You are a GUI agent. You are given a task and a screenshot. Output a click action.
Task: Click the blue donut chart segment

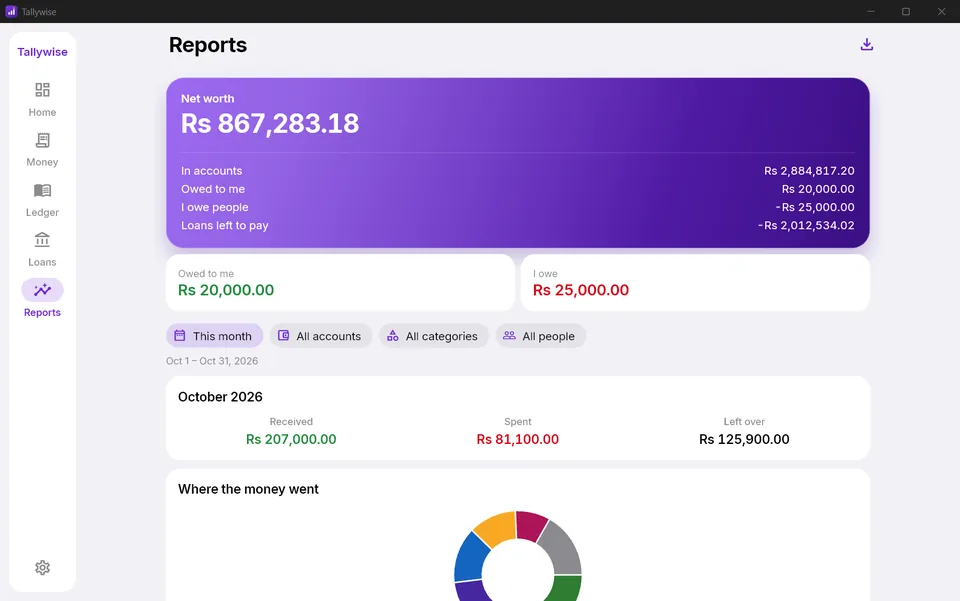(471, 557)
